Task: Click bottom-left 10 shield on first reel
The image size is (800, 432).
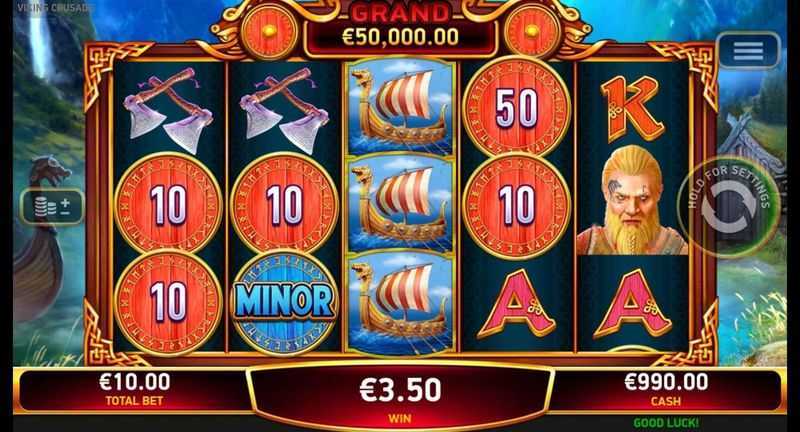Action: (x=168, y=301)
